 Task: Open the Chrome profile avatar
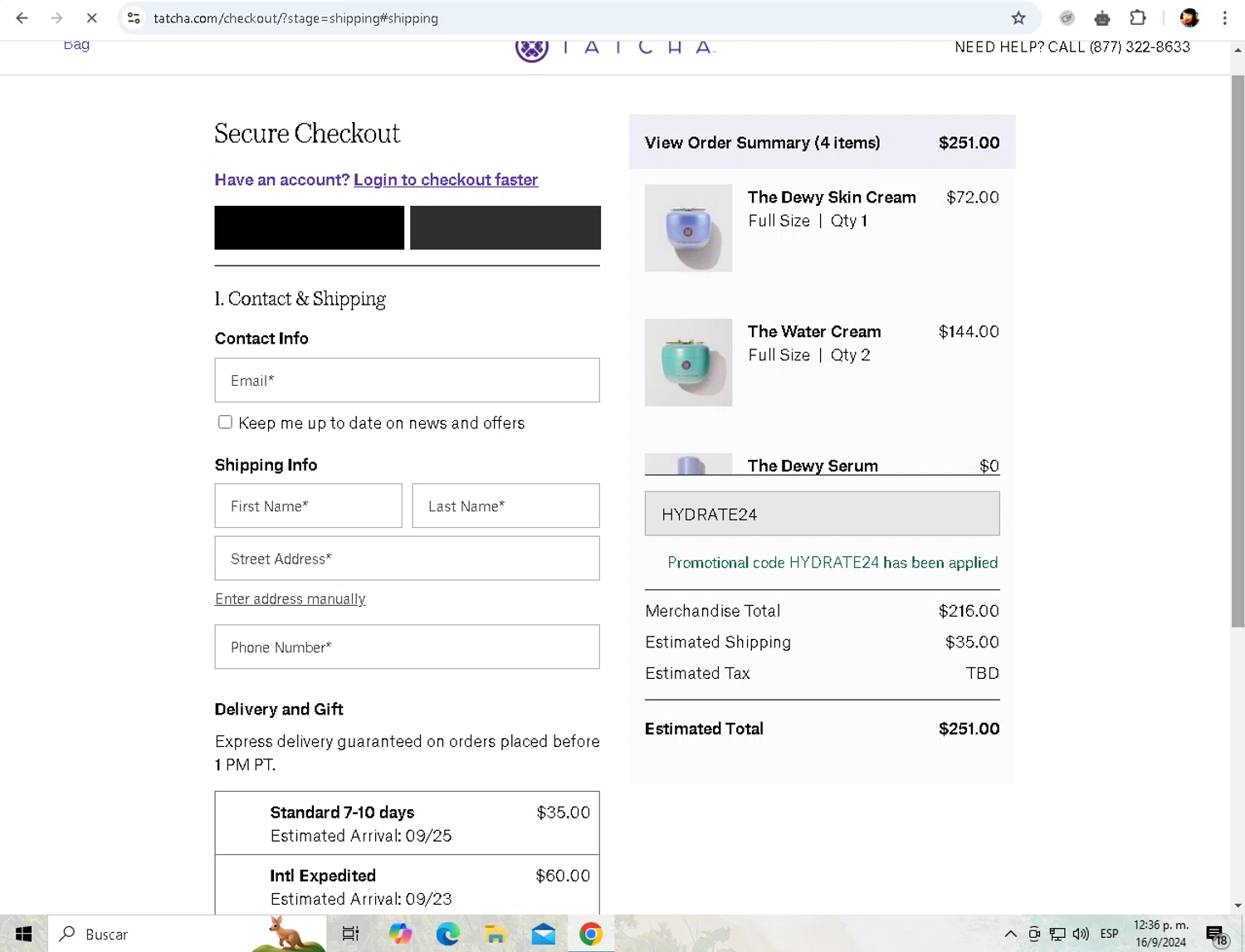(1189, 17)
